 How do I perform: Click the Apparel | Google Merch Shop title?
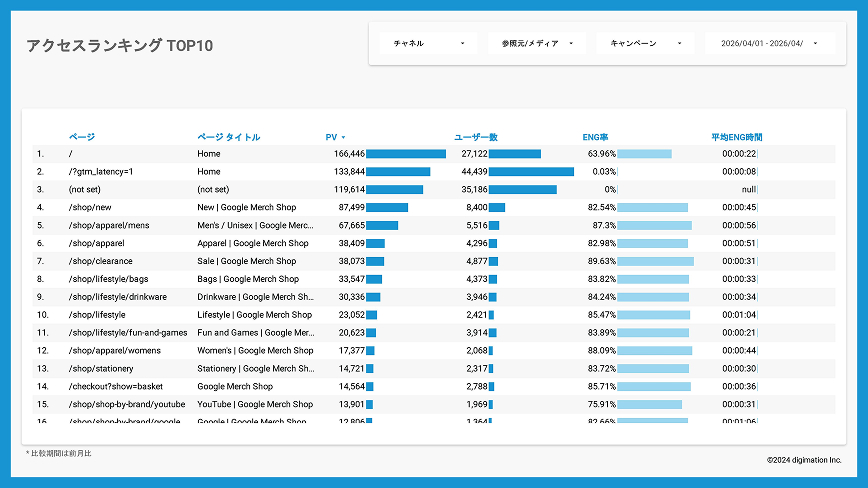tap(253, 243)
